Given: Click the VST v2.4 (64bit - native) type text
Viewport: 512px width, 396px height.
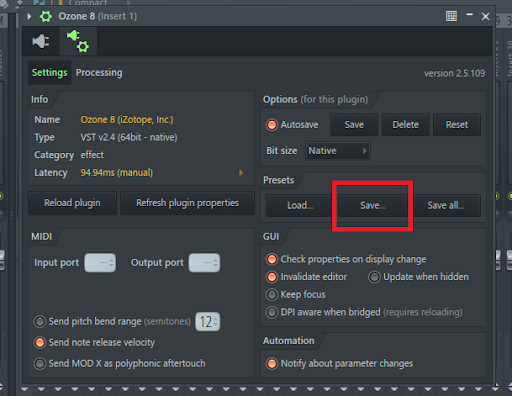Looking at the screenshot, I should point(129,137).
